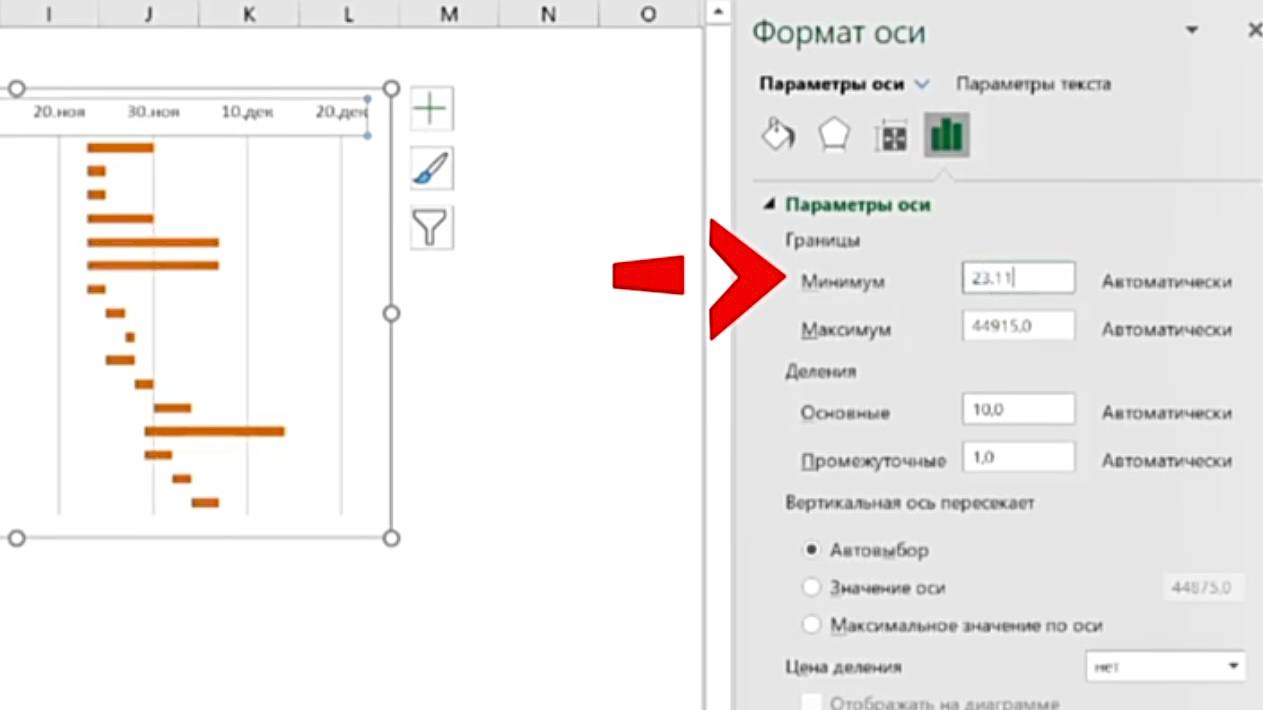This screenshot has height=710, width=1263.
Task: Click the chart's right middle resize handle
Action: [391, 313]
